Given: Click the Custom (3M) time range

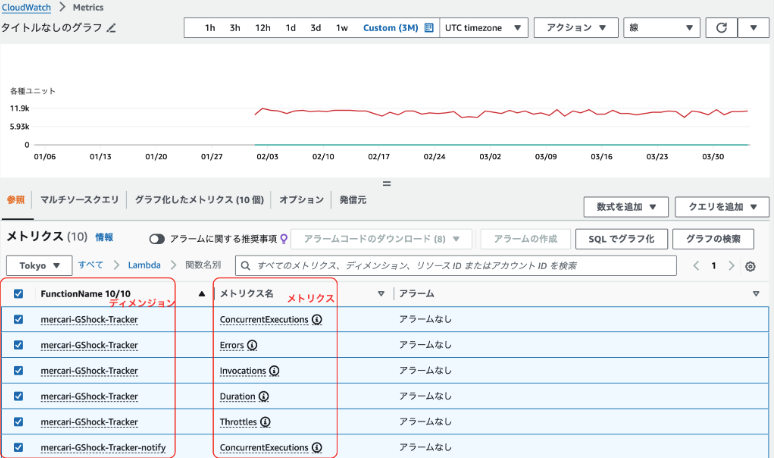Looking at the screenshot, I should pyautogui.click(x=390, y=28).
